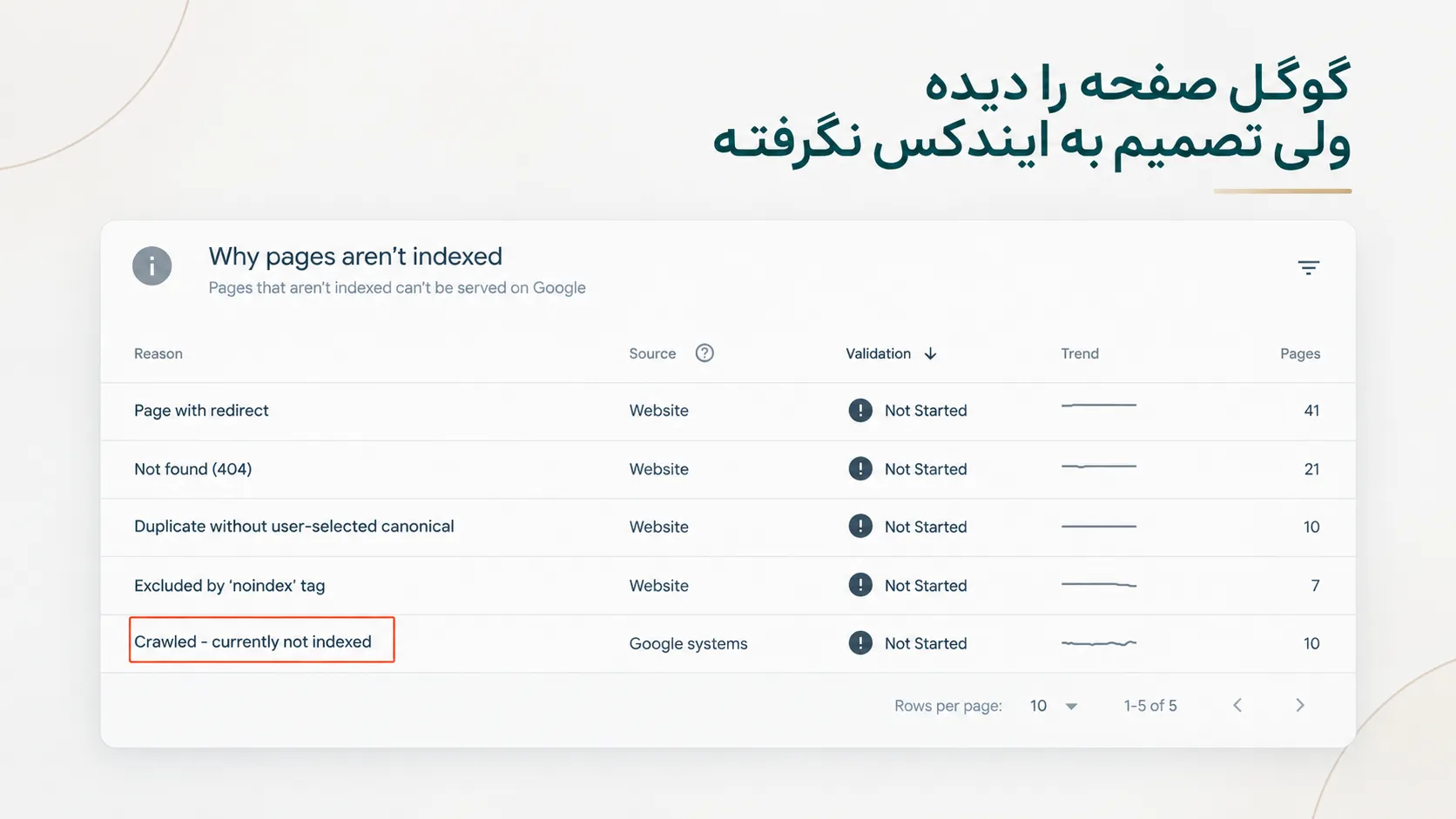Viewport: 1456px width, 819px height.
Task: Click Website source in Page with redirect row
Action: pos(658,411)
